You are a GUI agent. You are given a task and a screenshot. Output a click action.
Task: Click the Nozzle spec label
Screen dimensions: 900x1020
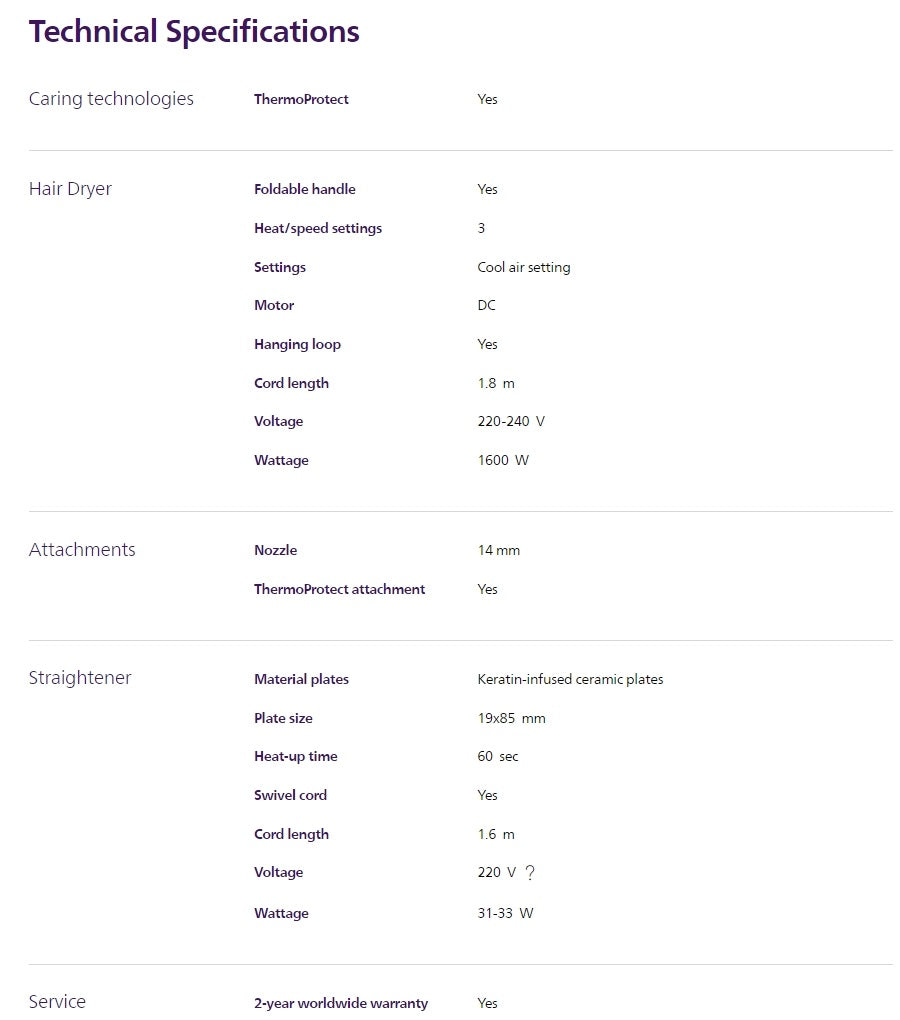[275, 550]
